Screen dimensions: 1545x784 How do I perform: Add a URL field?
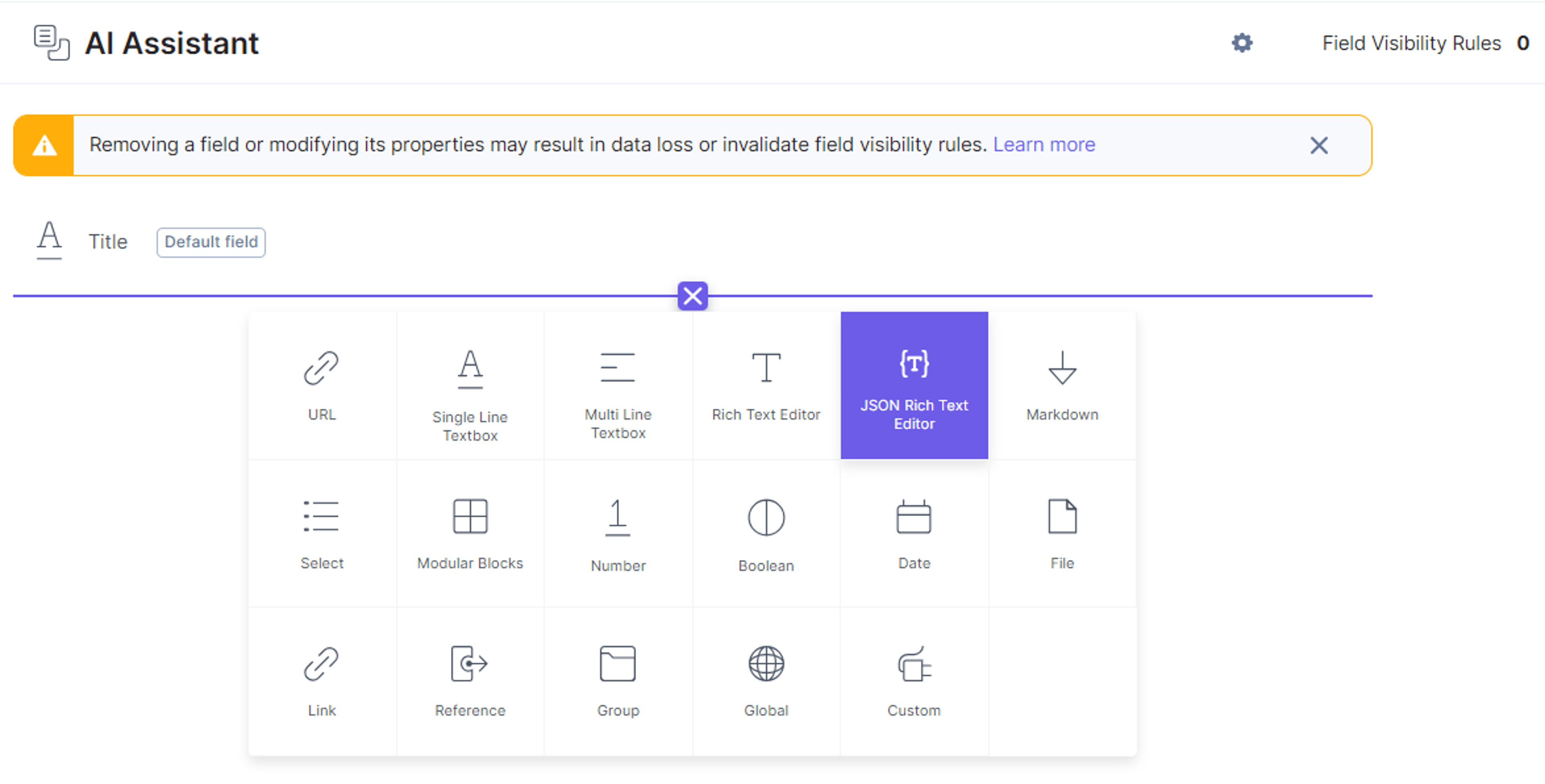click(x=322, y=385)
